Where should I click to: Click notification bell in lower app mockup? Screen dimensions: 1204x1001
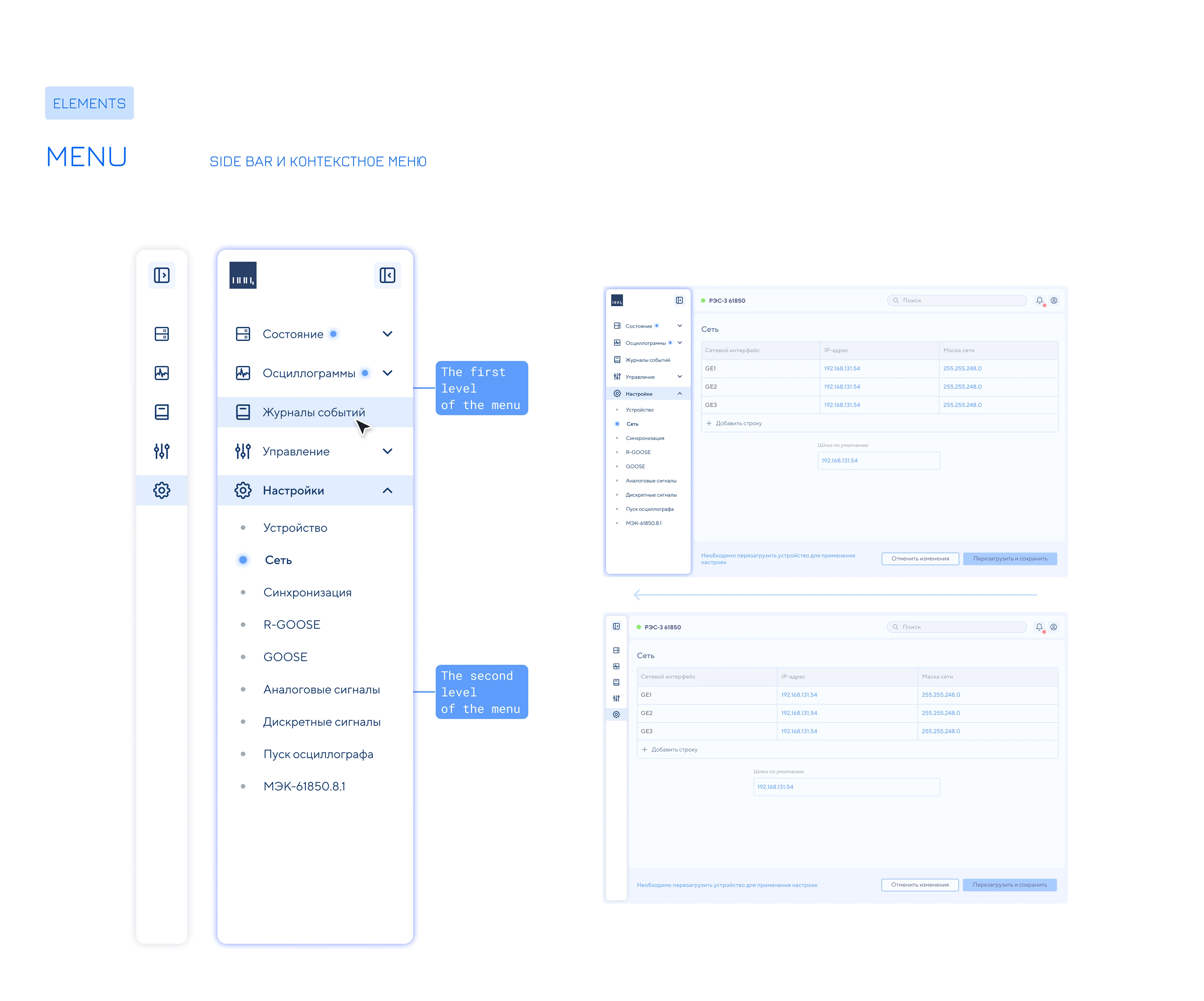pos(1039,627)
